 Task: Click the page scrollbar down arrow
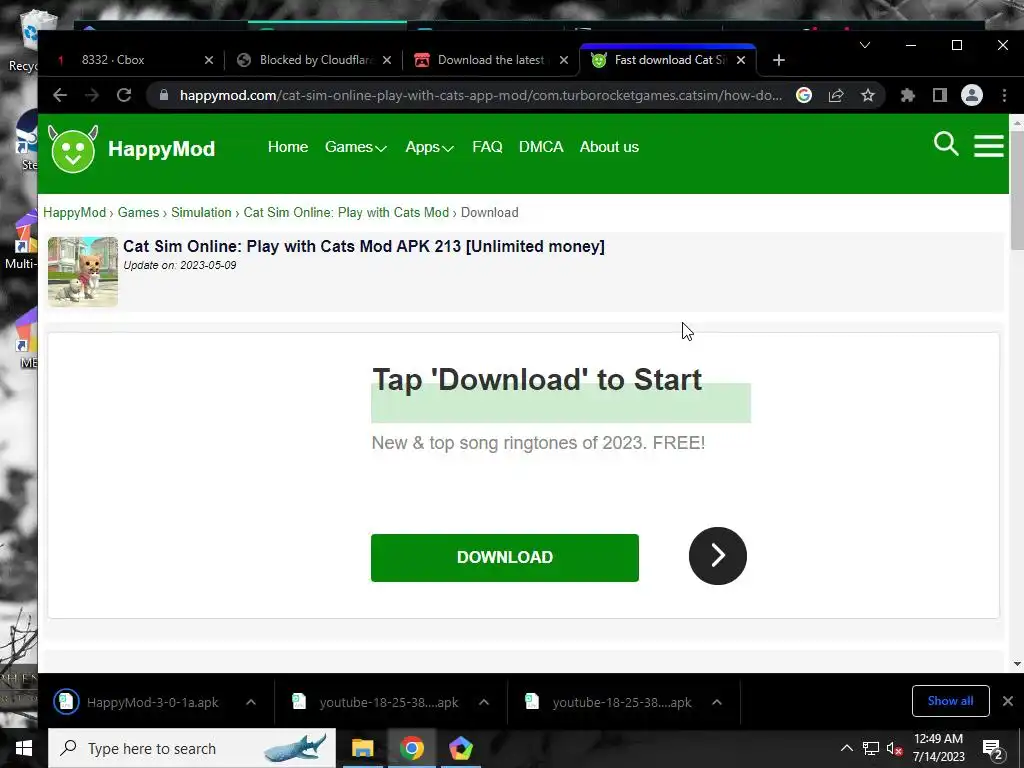click(x=1017, y=664)
